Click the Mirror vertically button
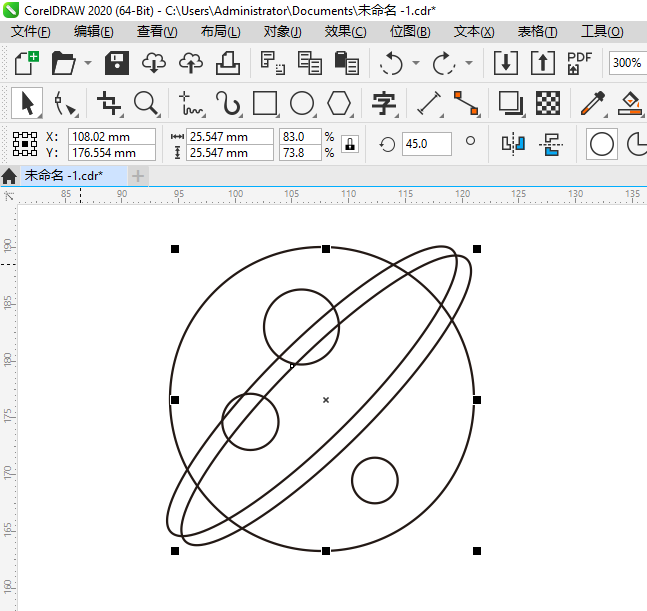 point(551,144)
